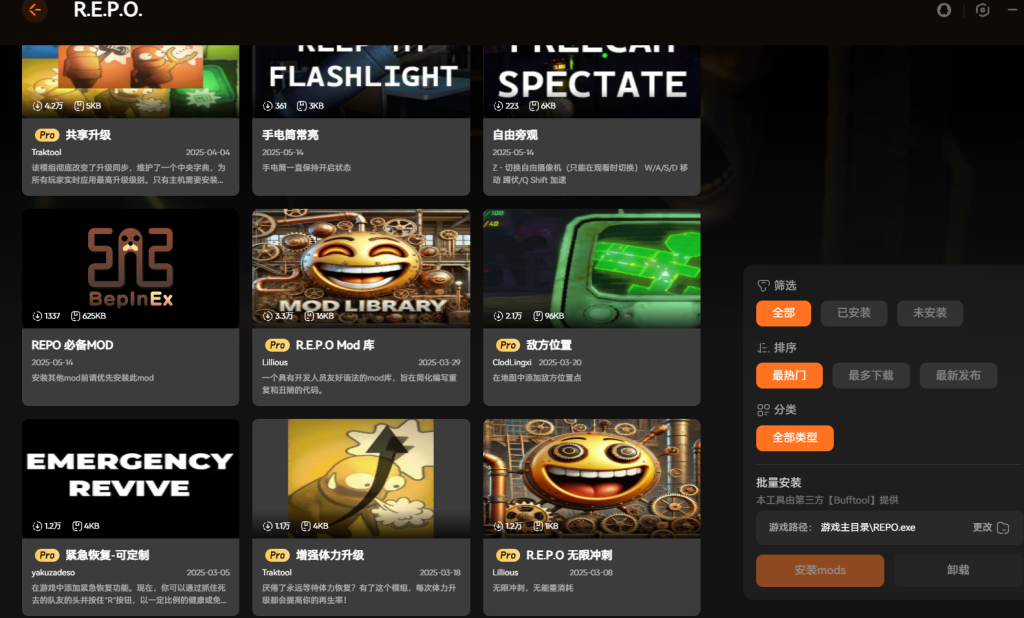Open the notification bell icon
This screenshot has height=618, width=1024.
(944, 10)
